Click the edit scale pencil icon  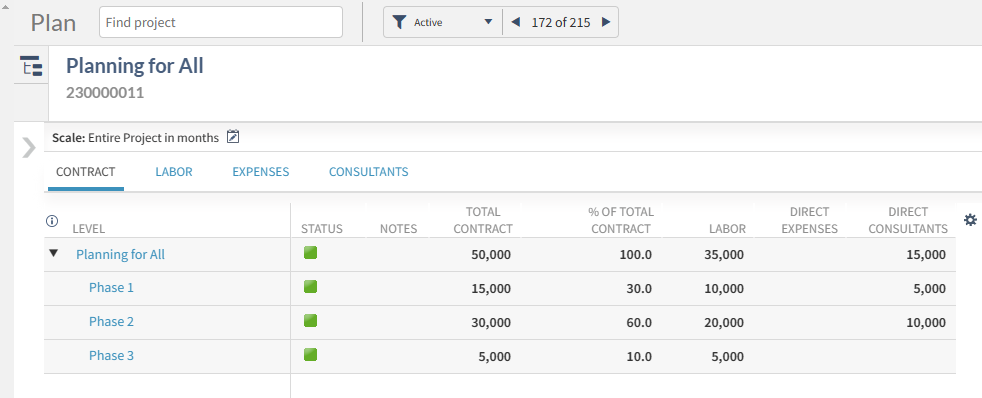233,136
